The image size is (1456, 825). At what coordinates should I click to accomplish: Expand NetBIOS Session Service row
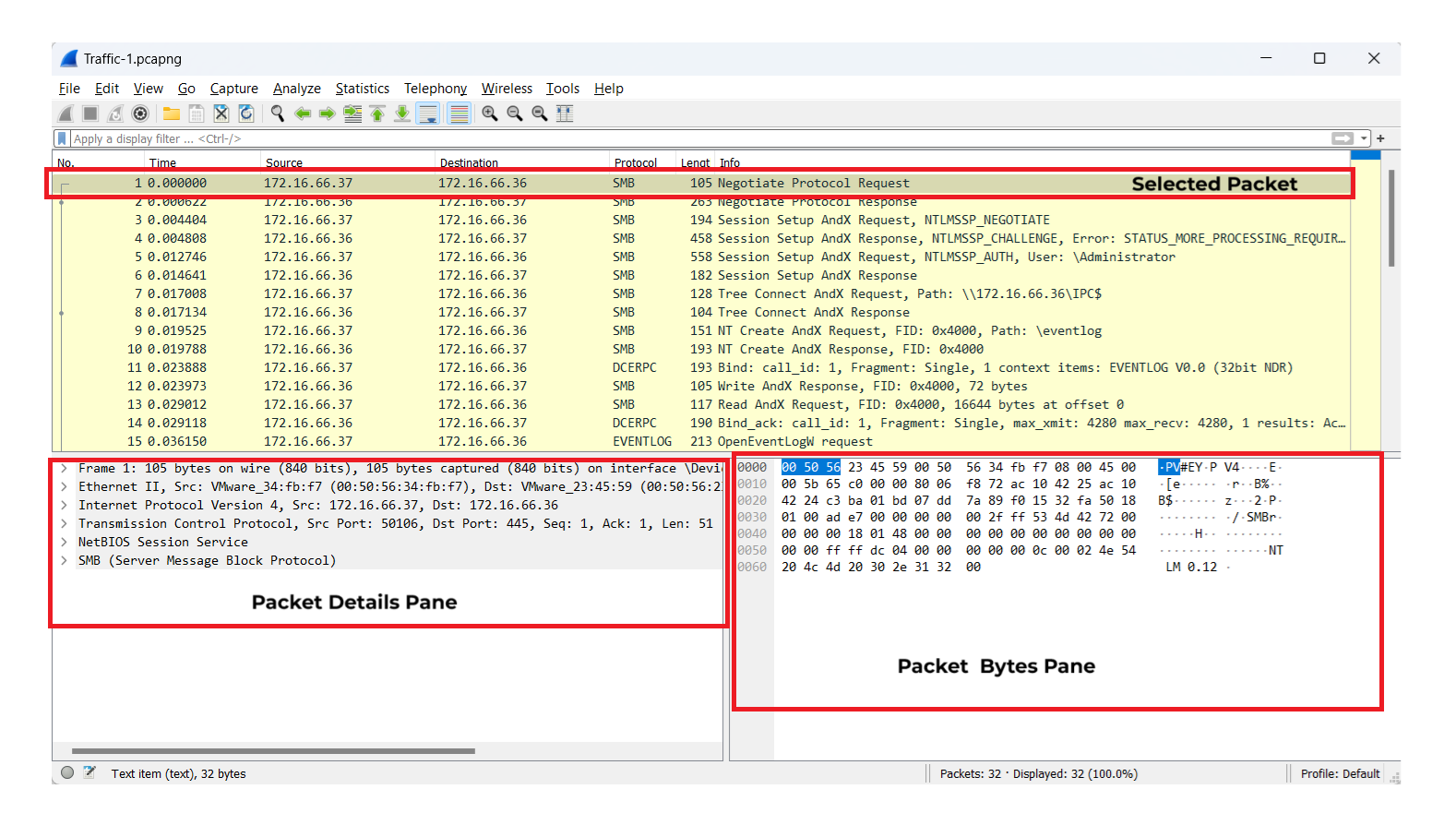(x=64, y=543)
